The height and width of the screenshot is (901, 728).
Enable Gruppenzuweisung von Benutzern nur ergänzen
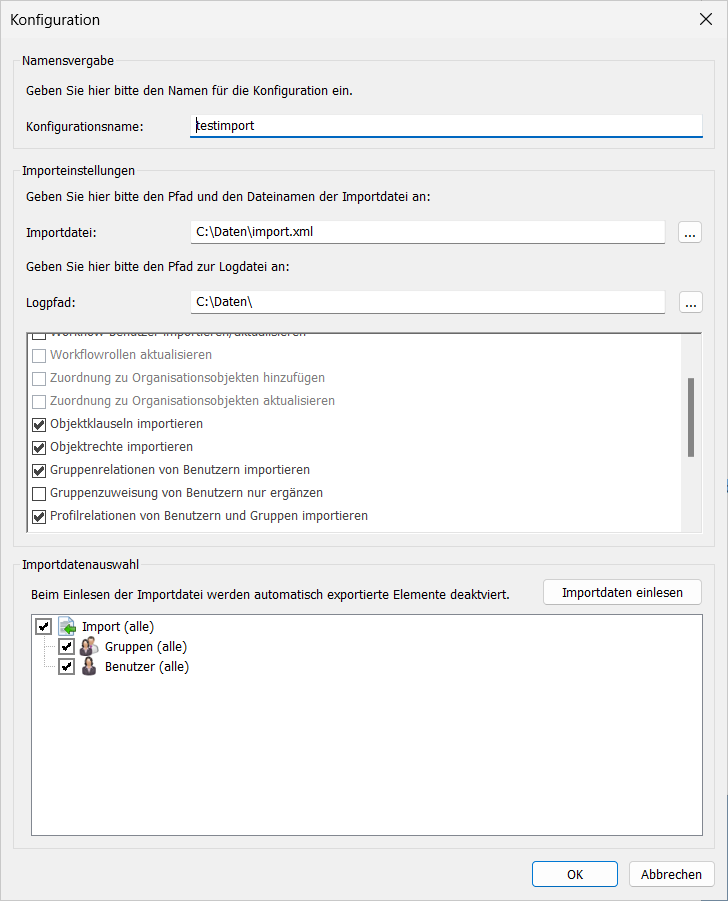coord(39,493)
